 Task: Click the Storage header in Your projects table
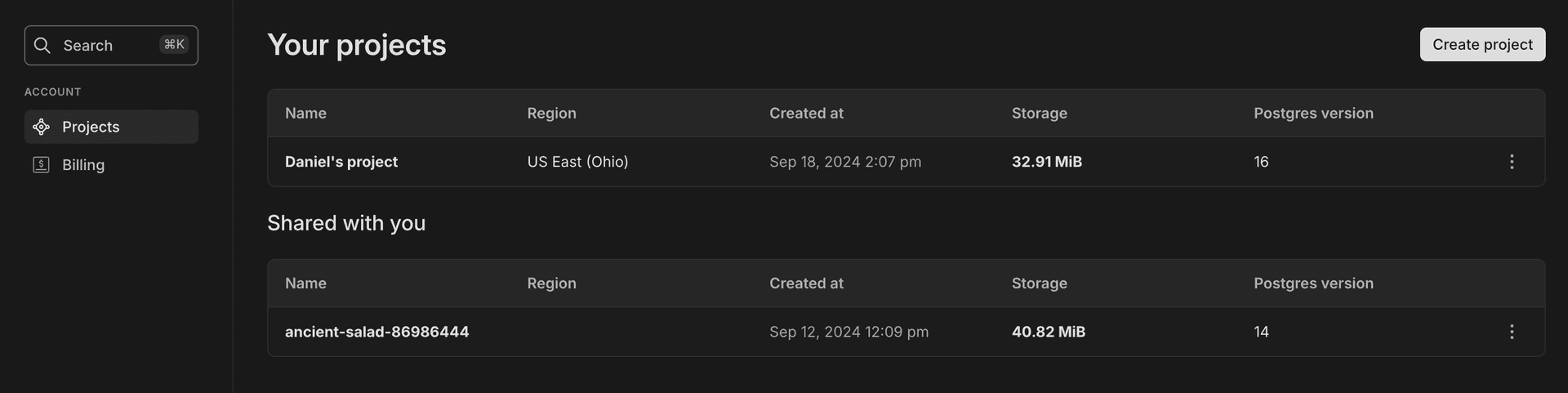click(x=1039, y=114)
